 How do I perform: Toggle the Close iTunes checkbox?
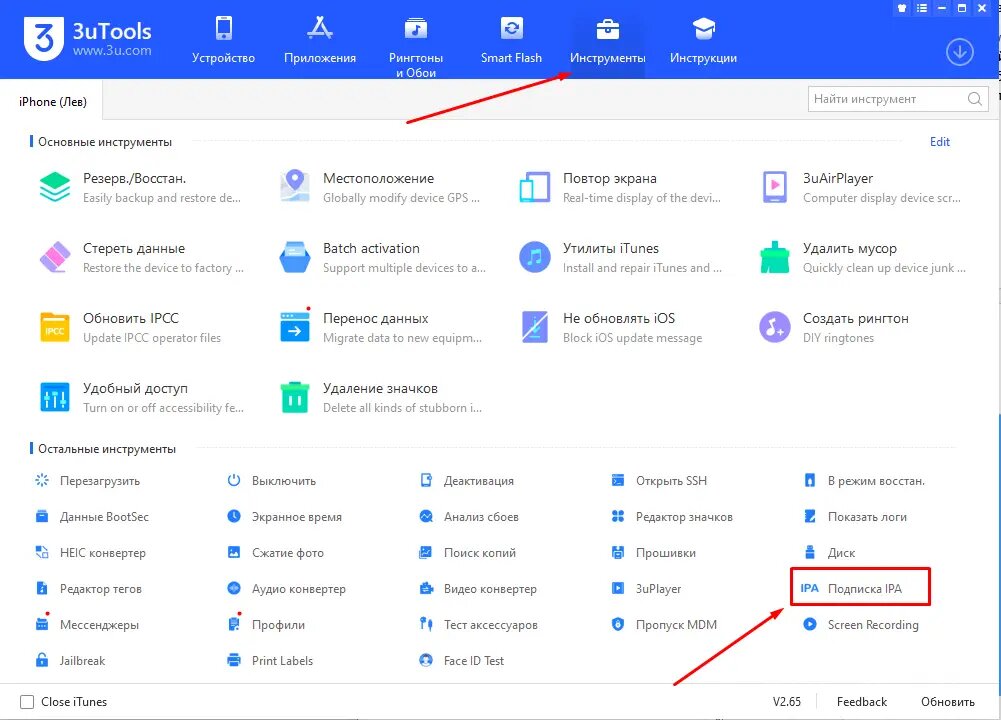27,701
